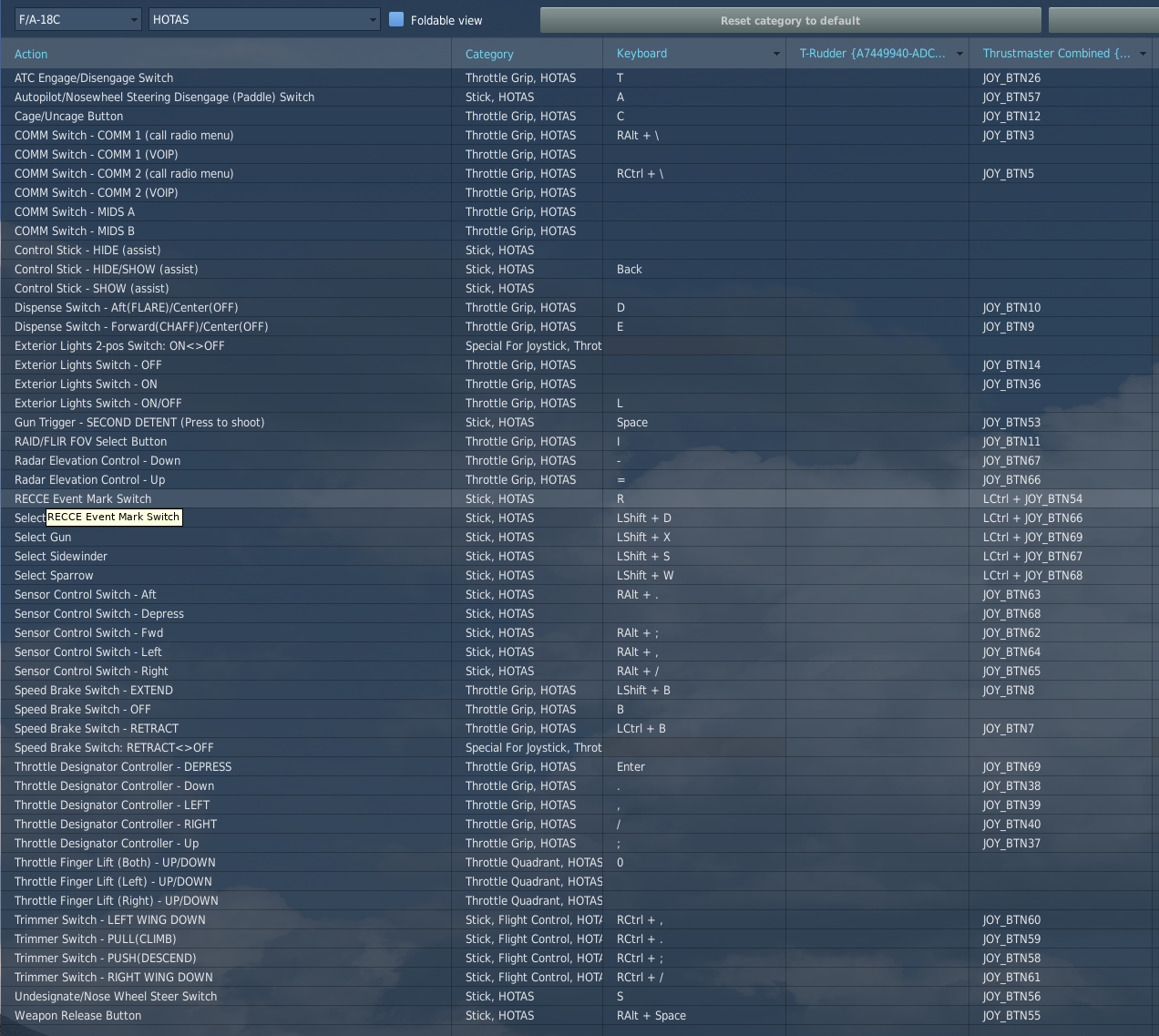Open the Thrustmaster Combined column dropdown arrow
1159x1036 pixels.
1143,54
